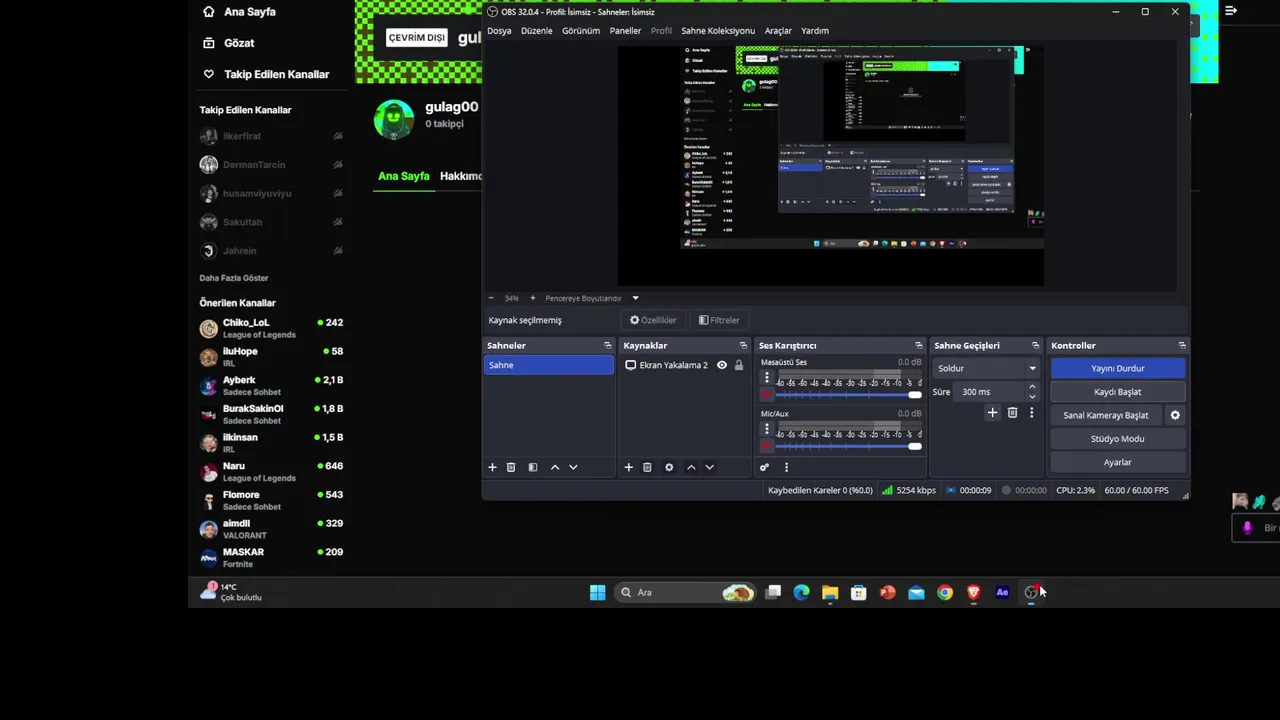The image size is (1280, 720).
Task: Click Yayını Durdur to stop streaming
Action: pos(1117,368)
